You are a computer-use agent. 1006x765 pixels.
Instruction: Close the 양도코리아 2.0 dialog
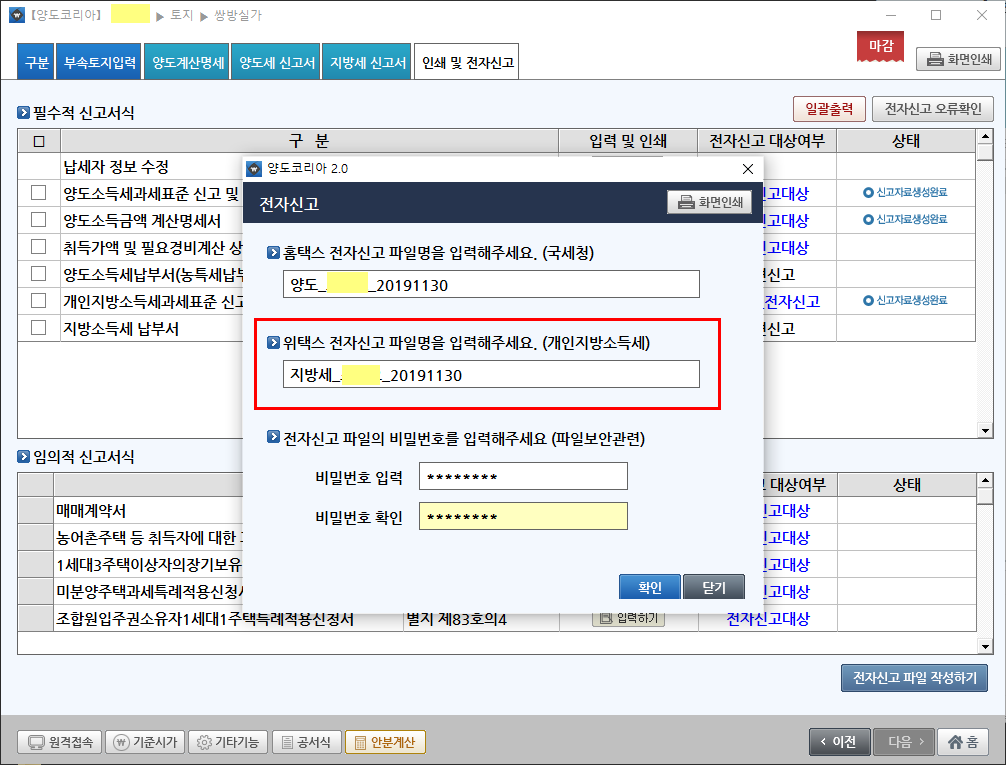pyautogui.click(x=747, y=169)
